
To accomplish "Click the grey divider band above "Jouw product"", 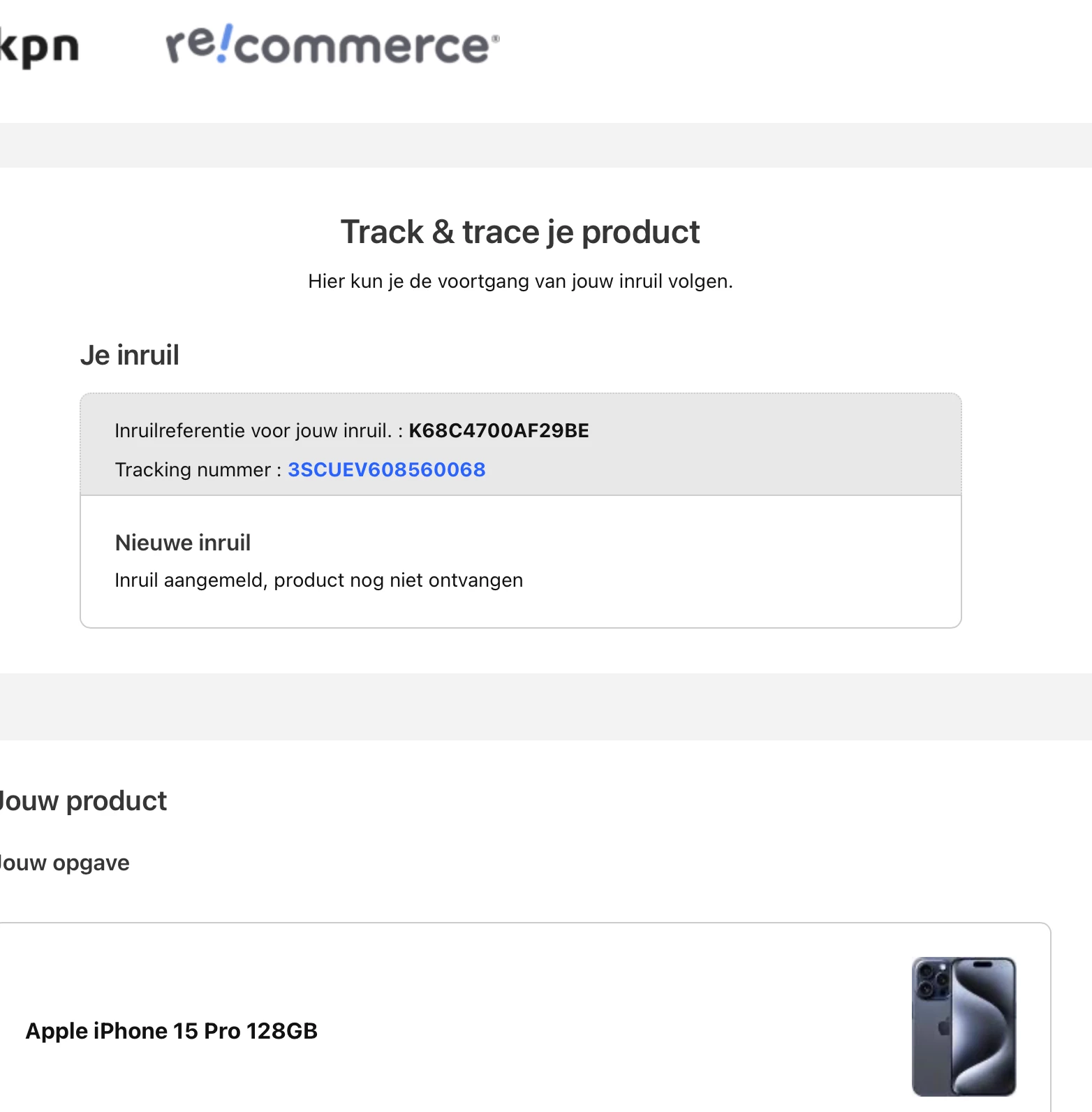I will pyautogui.click(x=546, y=706).
